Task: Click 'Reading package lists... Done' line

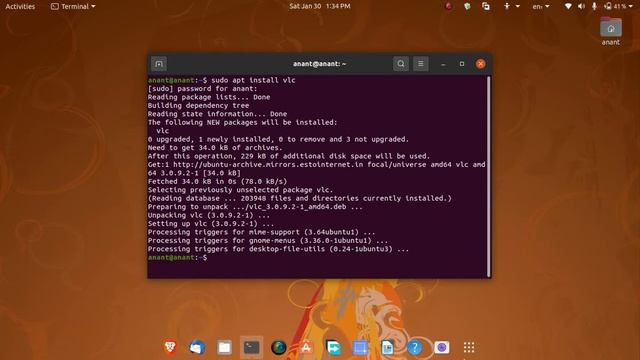Action: click(209, 97)
